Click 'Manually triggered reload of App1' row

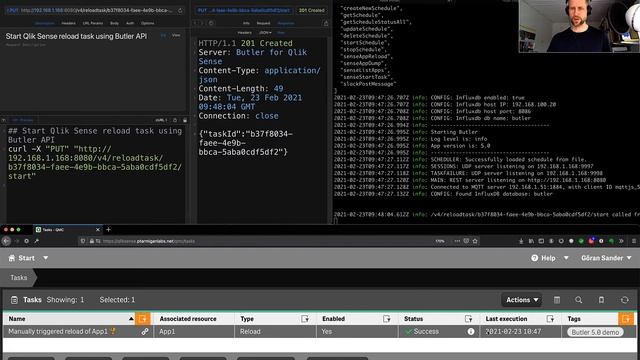[320, 331]
